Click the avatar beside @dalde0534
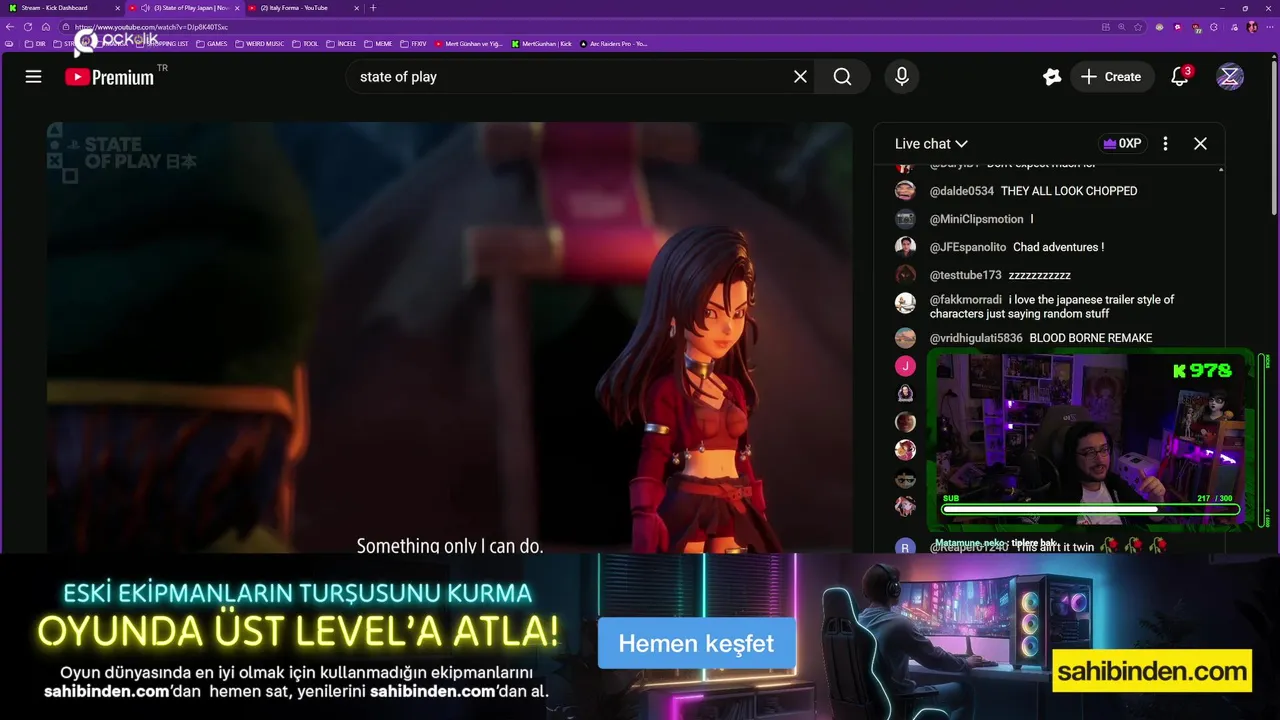This screenshot has height=720, width=1280. 905,191
